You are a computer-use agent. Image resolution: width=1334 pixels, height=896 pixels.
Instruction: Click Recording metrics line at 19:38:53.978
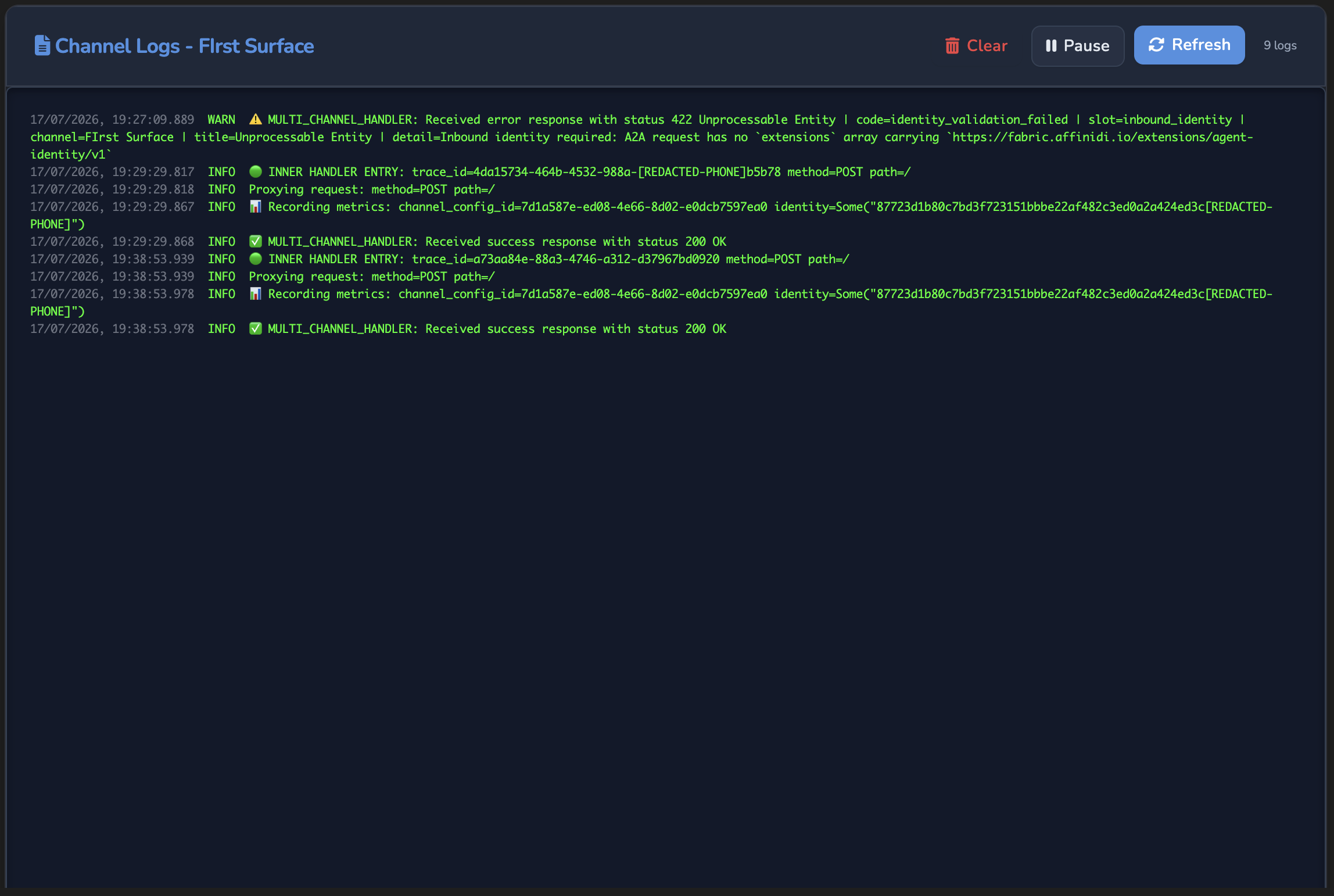(x=651, y=303)
